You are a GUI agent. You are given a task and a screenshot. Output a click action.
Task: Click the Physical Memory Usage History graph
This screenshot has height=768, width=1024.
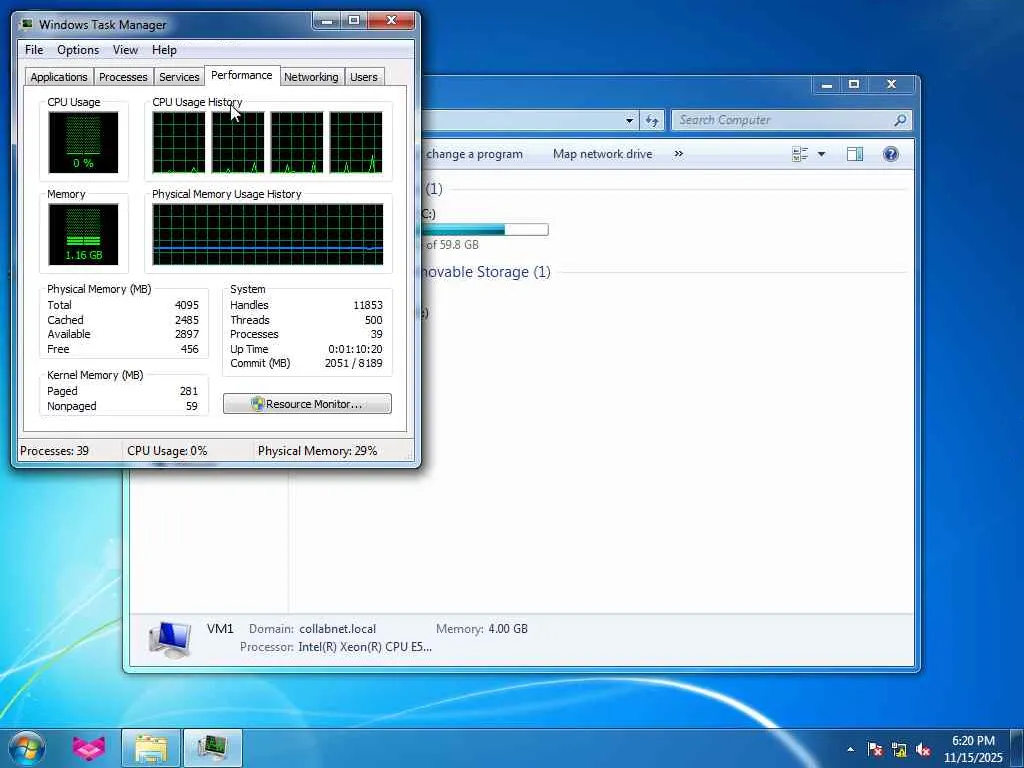[x=268, y=234]
